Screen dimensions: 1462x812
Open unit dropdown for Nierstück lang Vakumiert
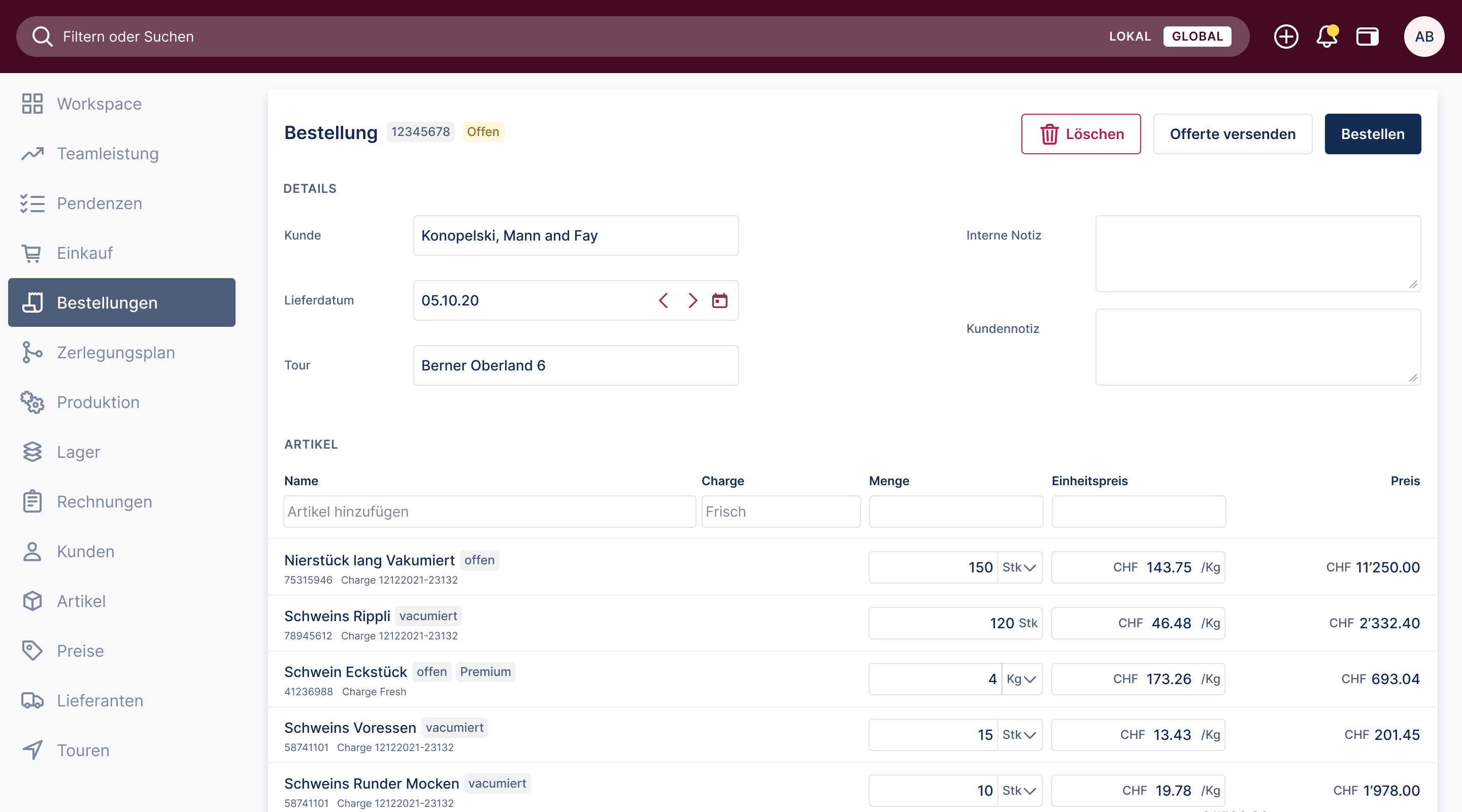(1020, 567)
